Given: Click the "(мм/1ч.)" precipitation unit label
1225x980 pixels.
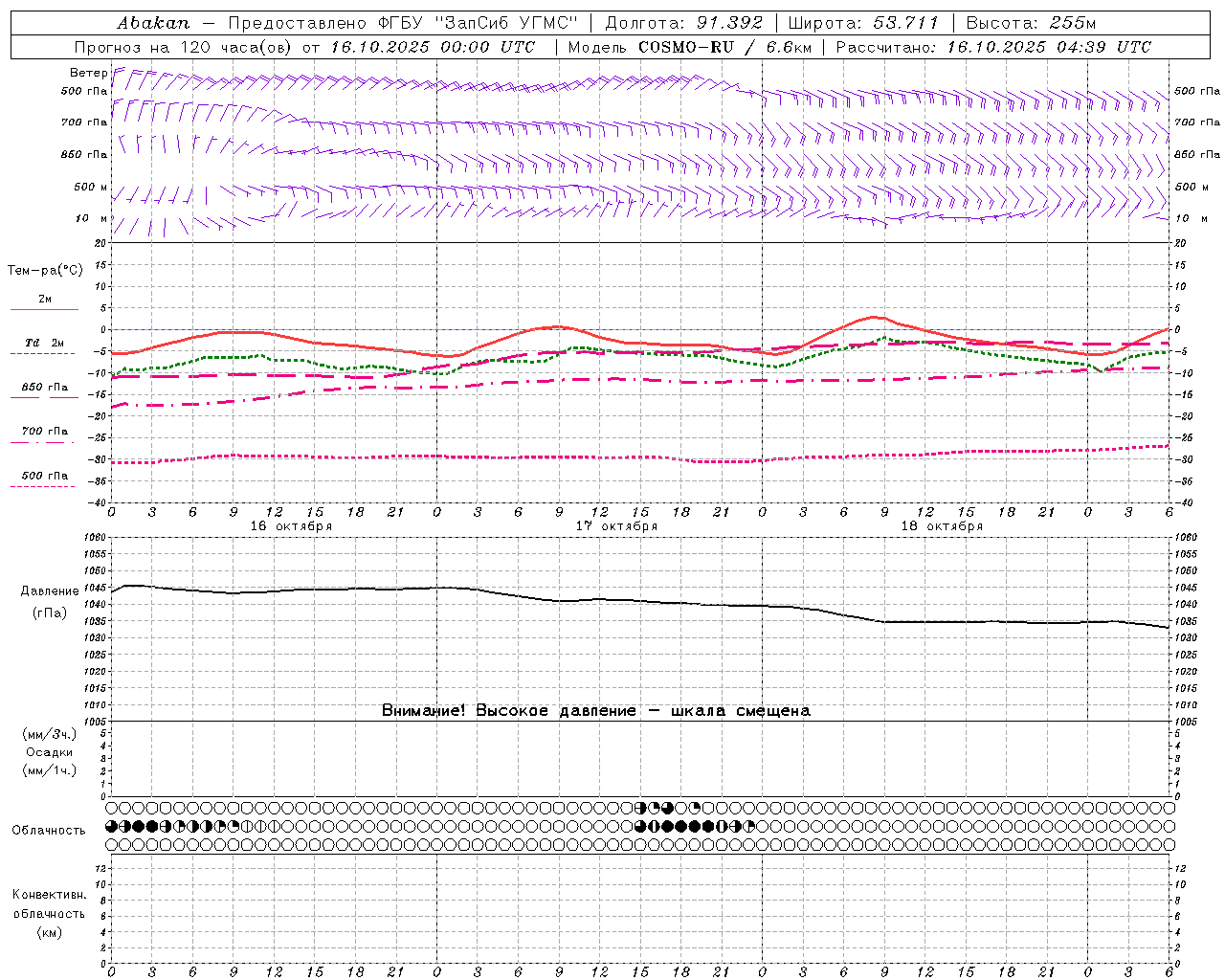Looking at the screenshot, I should (49, 770).
